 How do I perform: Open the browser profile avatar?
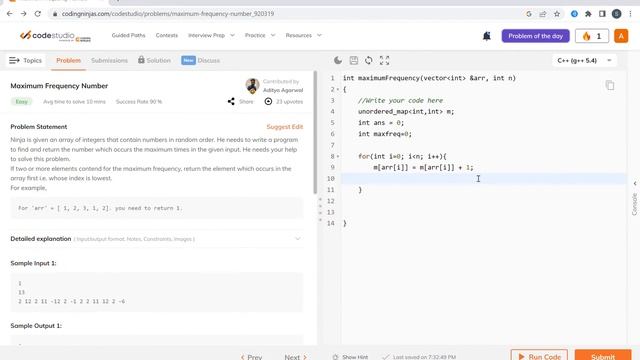pyautogui.click(x=616, y=14)
